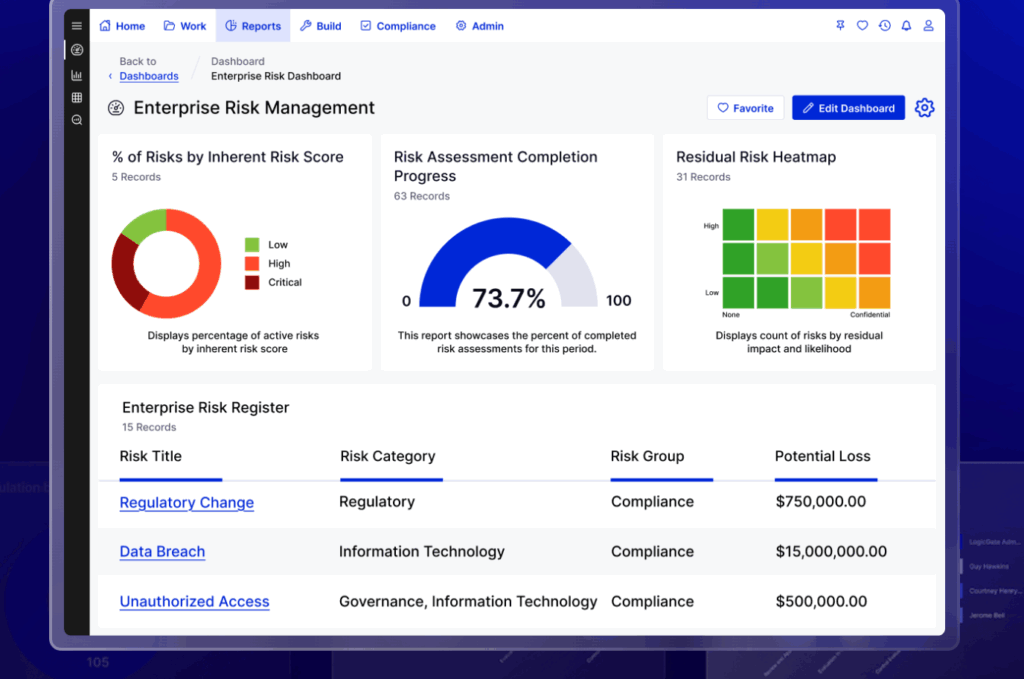Click the search icon in left sidebar

77,120
